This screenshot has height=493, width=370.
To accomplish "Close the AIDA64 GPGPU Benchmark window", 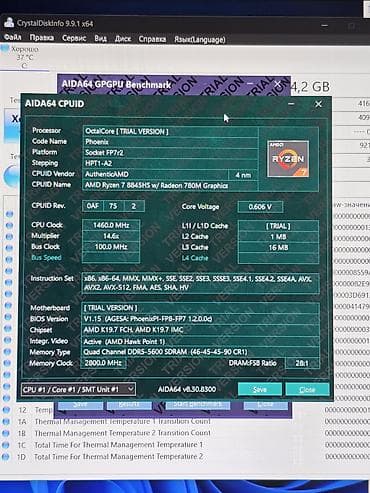I will tap(277, 84).
